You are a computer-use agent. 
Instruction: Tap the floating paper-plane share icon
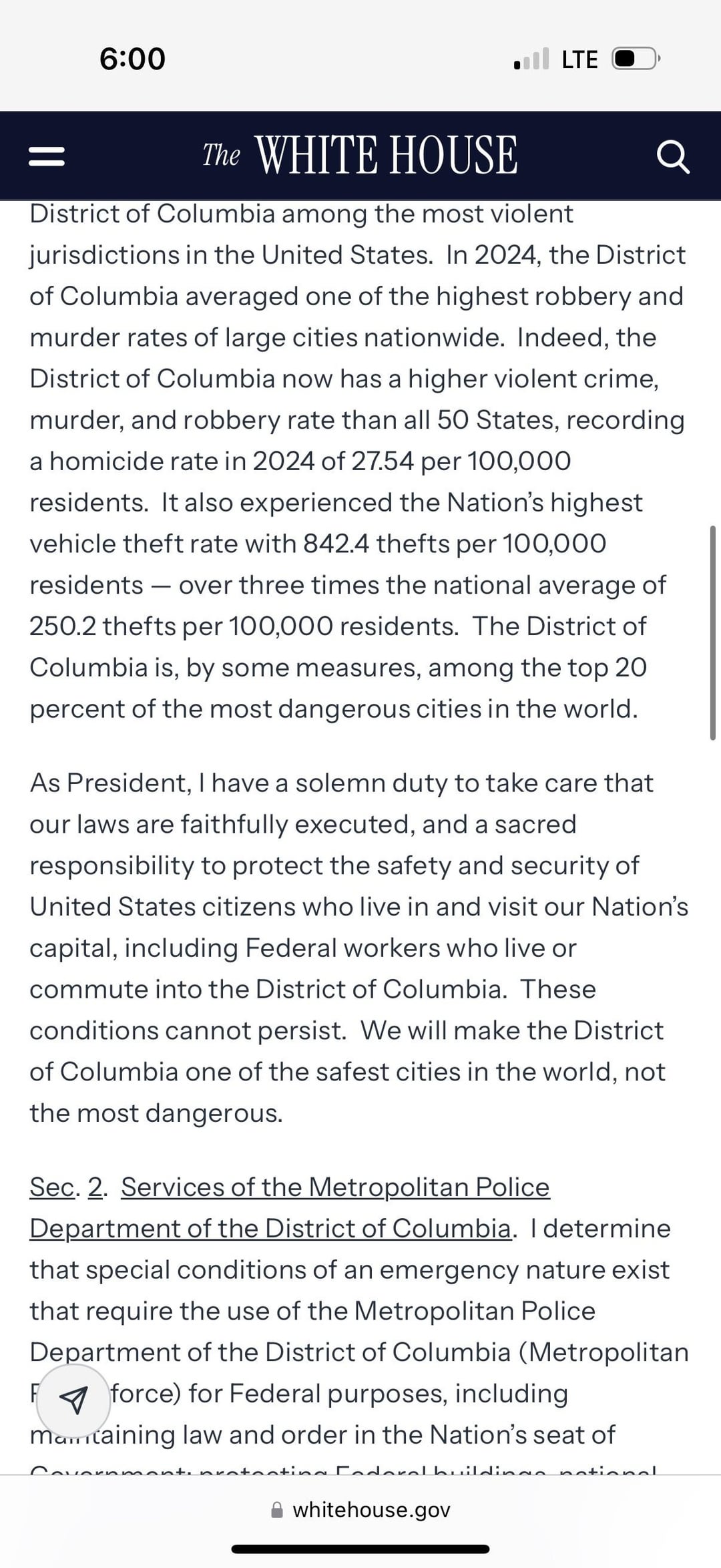pyautogui.click(x=73, y=1400)
